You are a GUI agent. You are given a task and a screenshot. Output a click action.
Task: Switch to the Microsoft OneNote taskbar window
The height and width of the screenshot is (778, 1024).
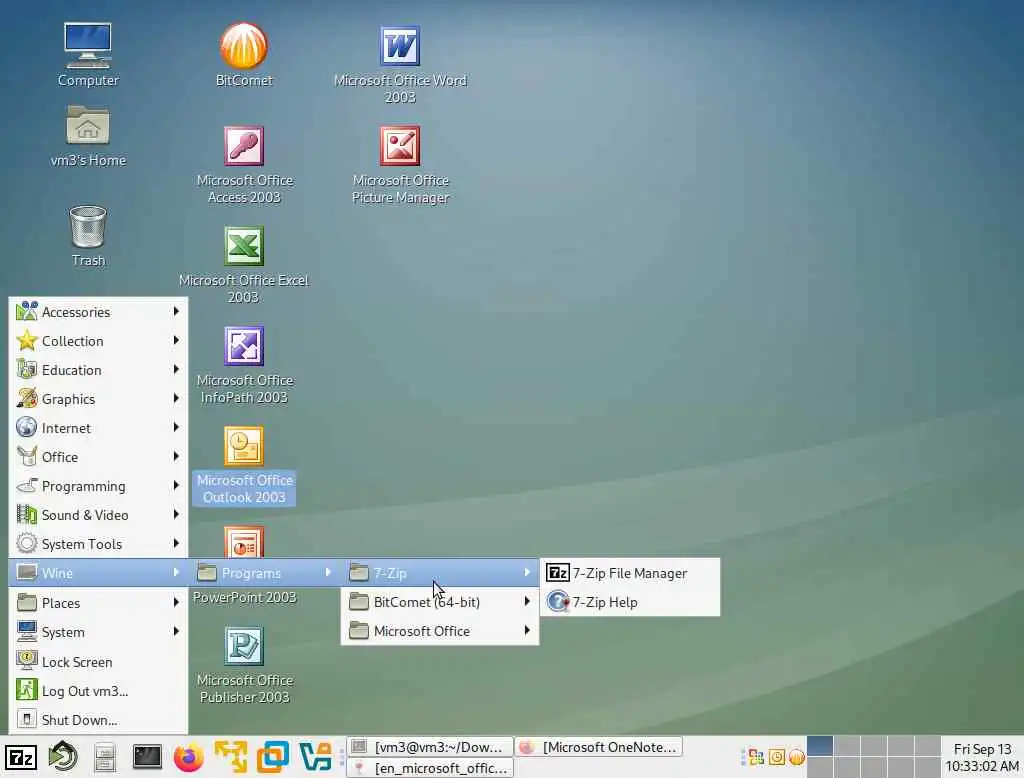pos(599,747)
